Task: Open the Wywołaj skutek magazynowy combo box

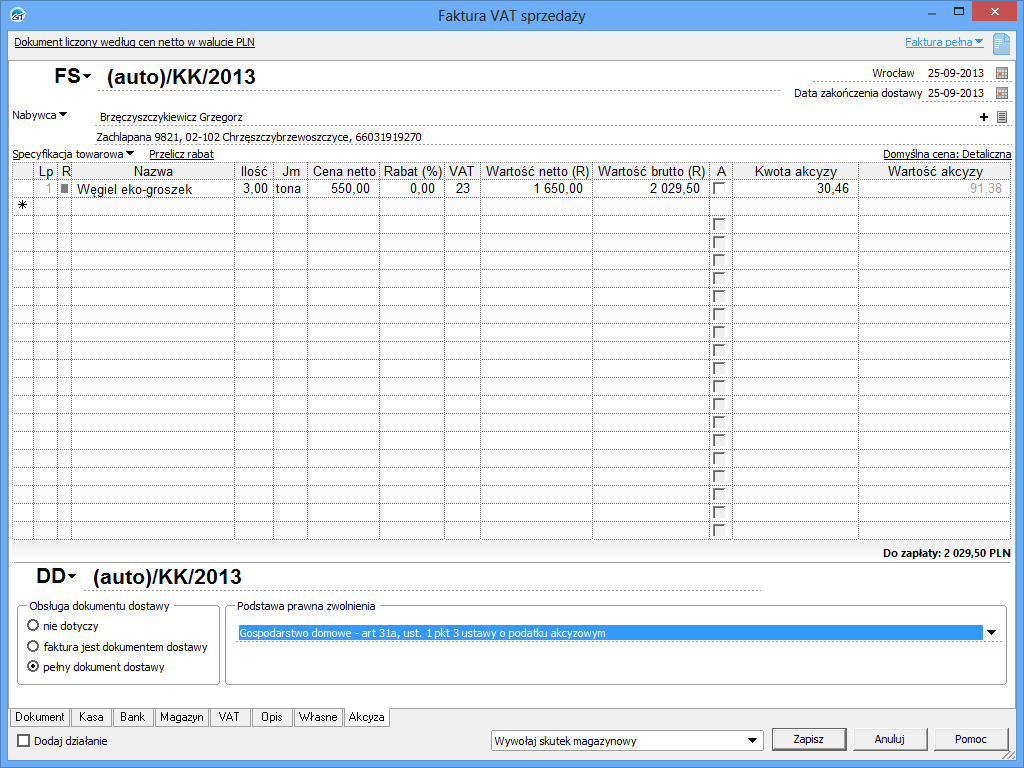Action: tap(752, 741)
